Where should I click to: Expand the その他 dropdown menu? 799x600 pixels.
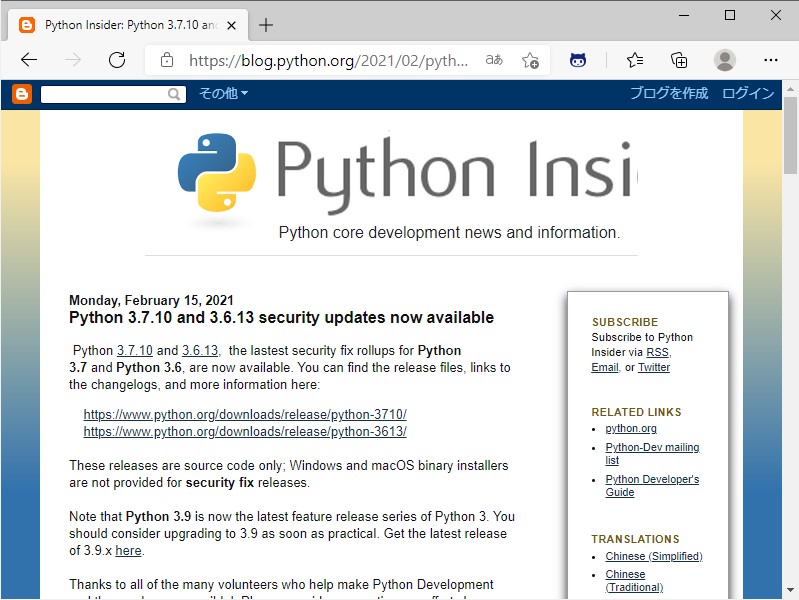[223, 93]
